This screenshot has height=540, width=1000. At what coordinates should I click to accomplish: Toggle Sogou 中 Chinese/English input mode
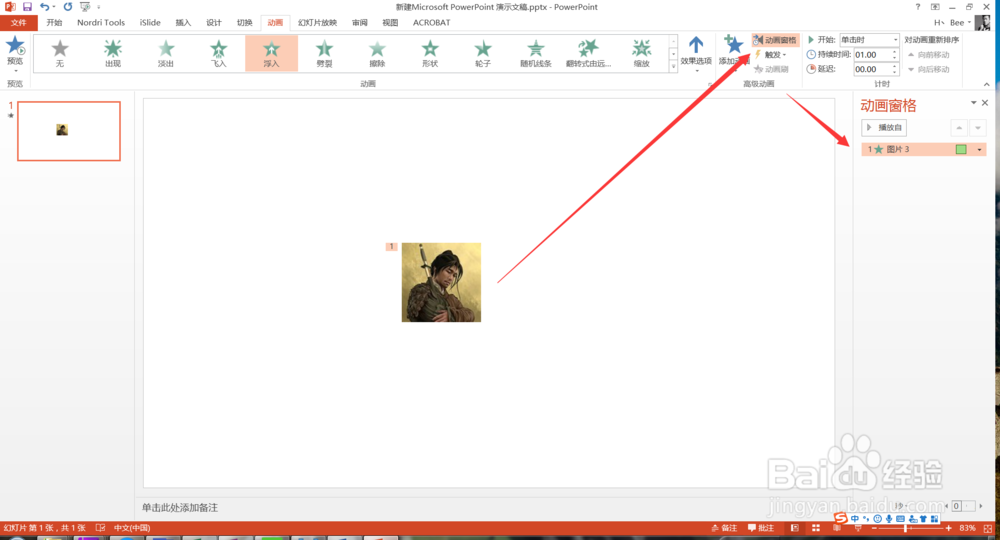point(855,519)
